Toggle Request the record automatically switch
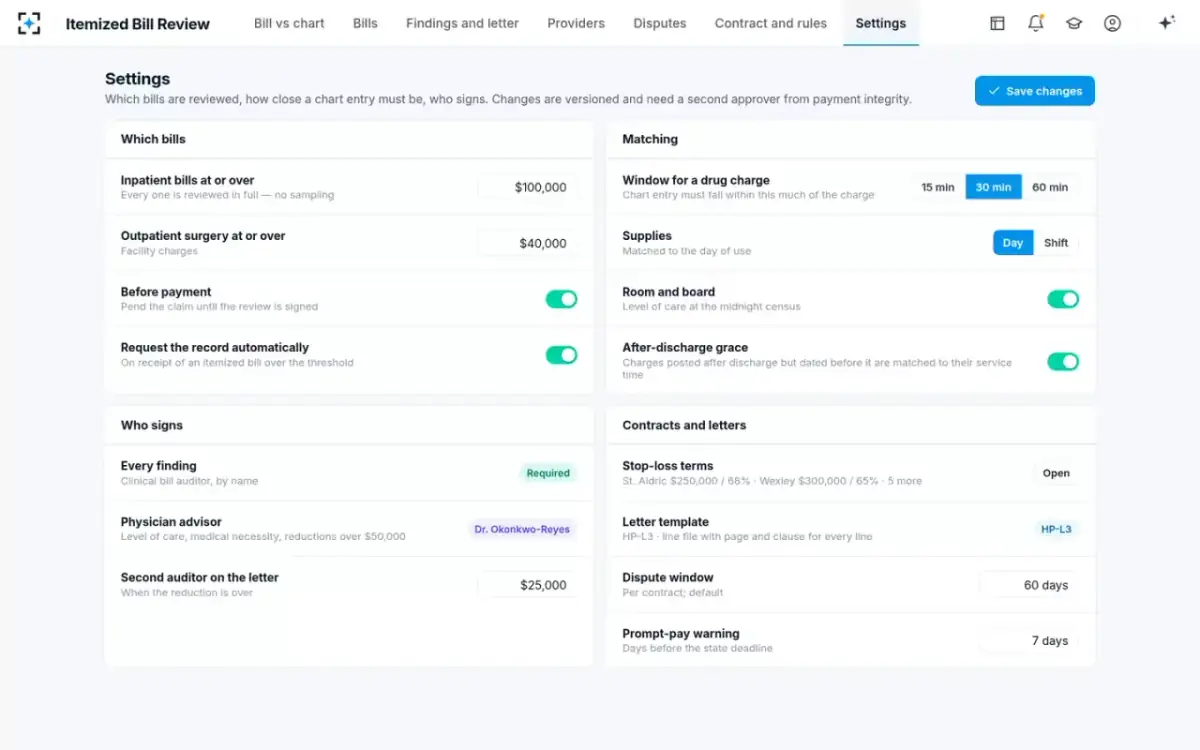Viewport: 1200px width, 750px height. tap(561, 355)
